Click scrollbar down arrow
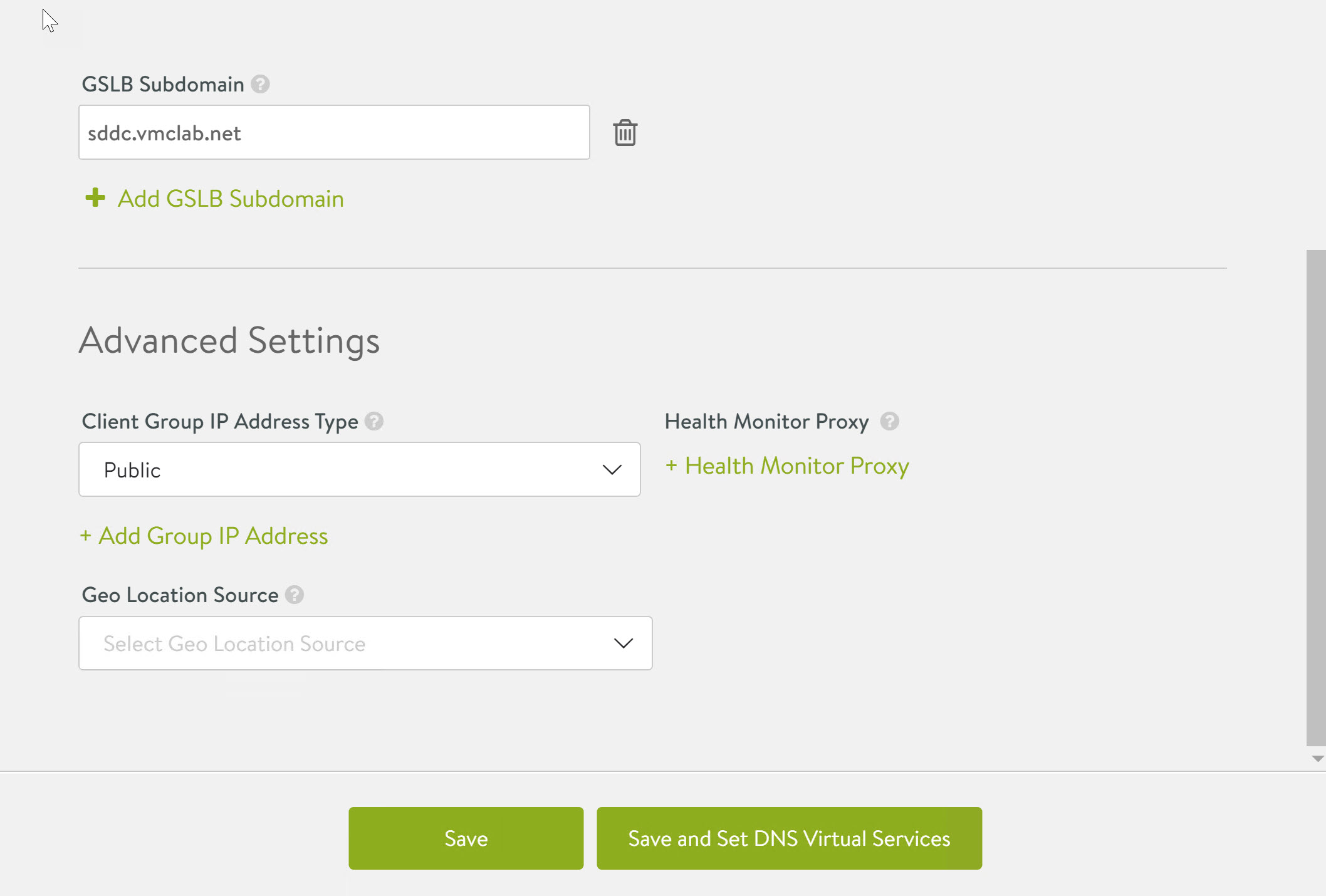The width and height of the screenshot is (1326, 896). 1317,759
